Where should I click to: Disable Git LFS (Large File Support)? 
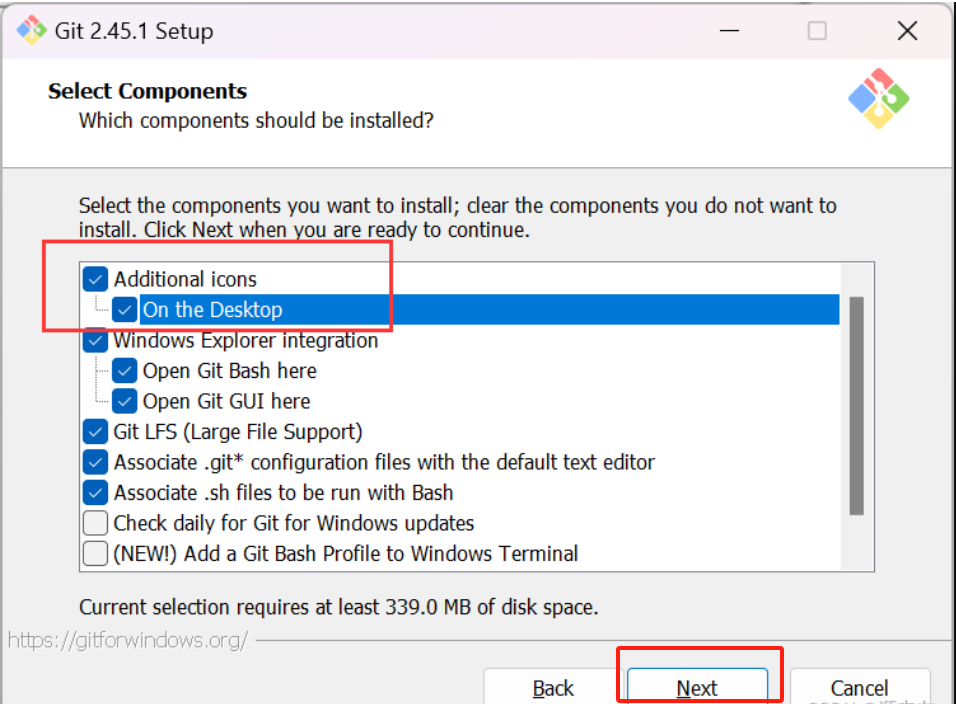click(x=96, y=432)
